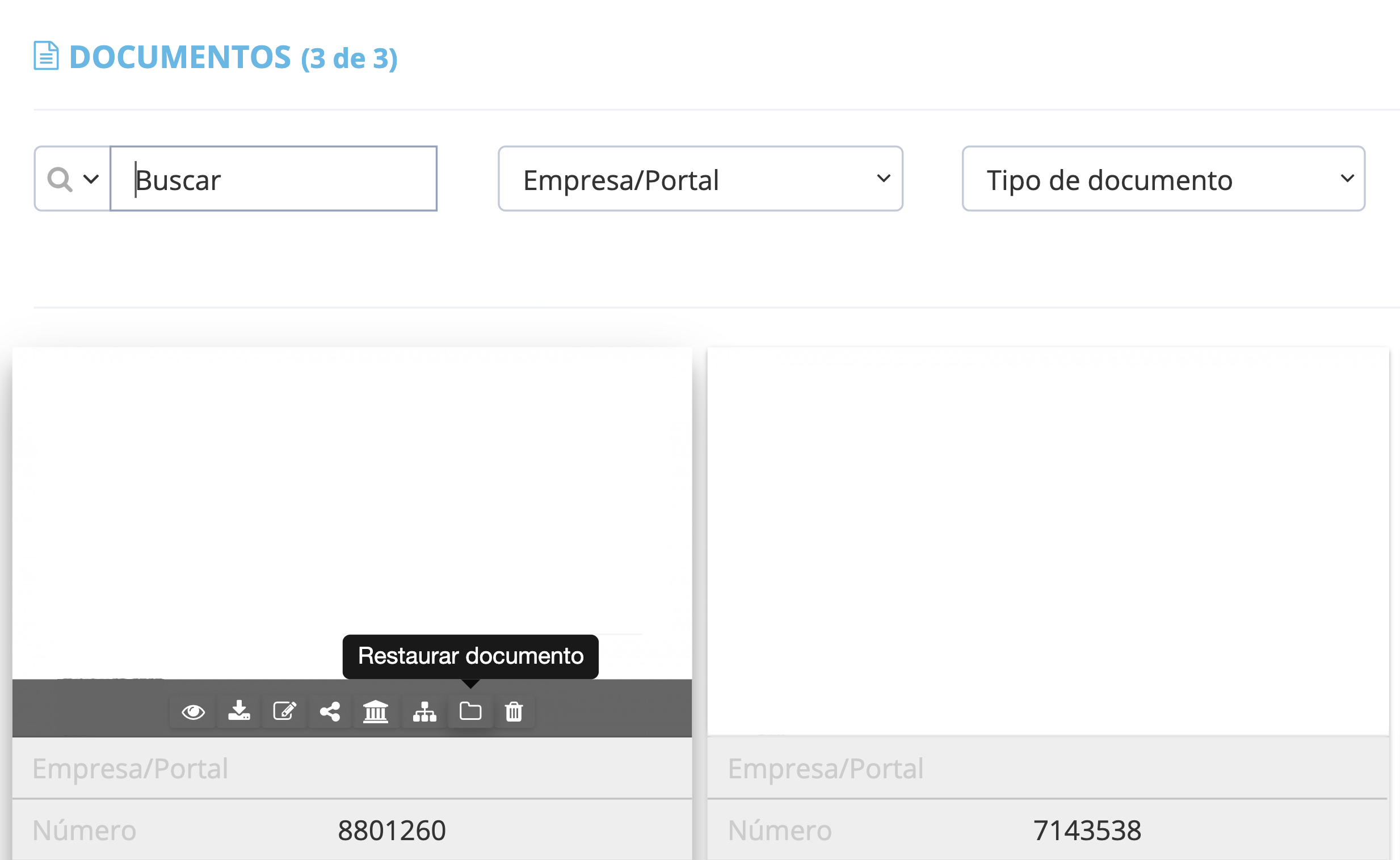Open the preview thumbnail of document 7143538
1400x860 pixels.
click(x=1048, y=542)
